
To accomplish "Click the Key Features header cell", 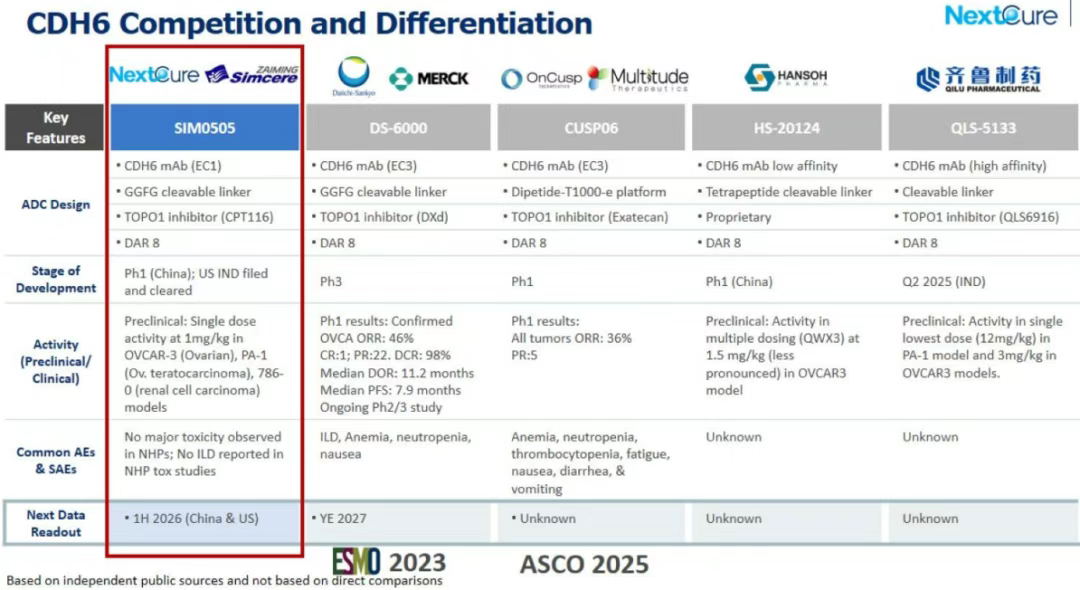I will (56, 128).
